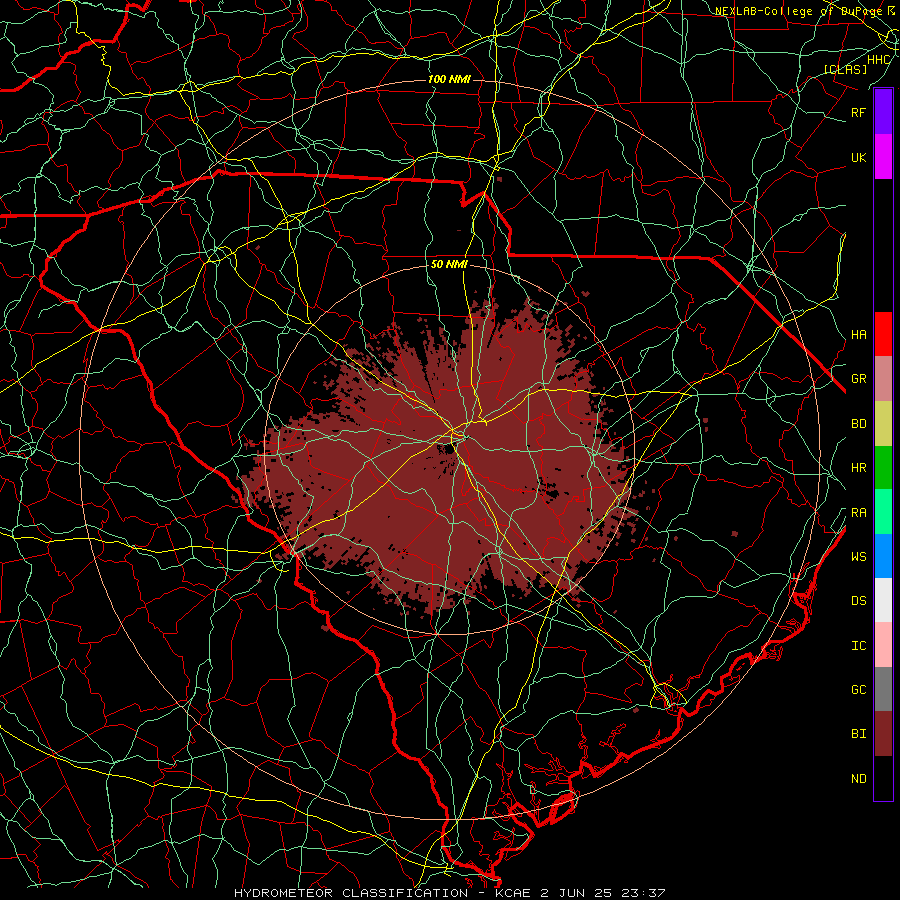Screen dimensions: 900x900
Task: Select the BD yellow legend swatch
Action: (883, 423)
